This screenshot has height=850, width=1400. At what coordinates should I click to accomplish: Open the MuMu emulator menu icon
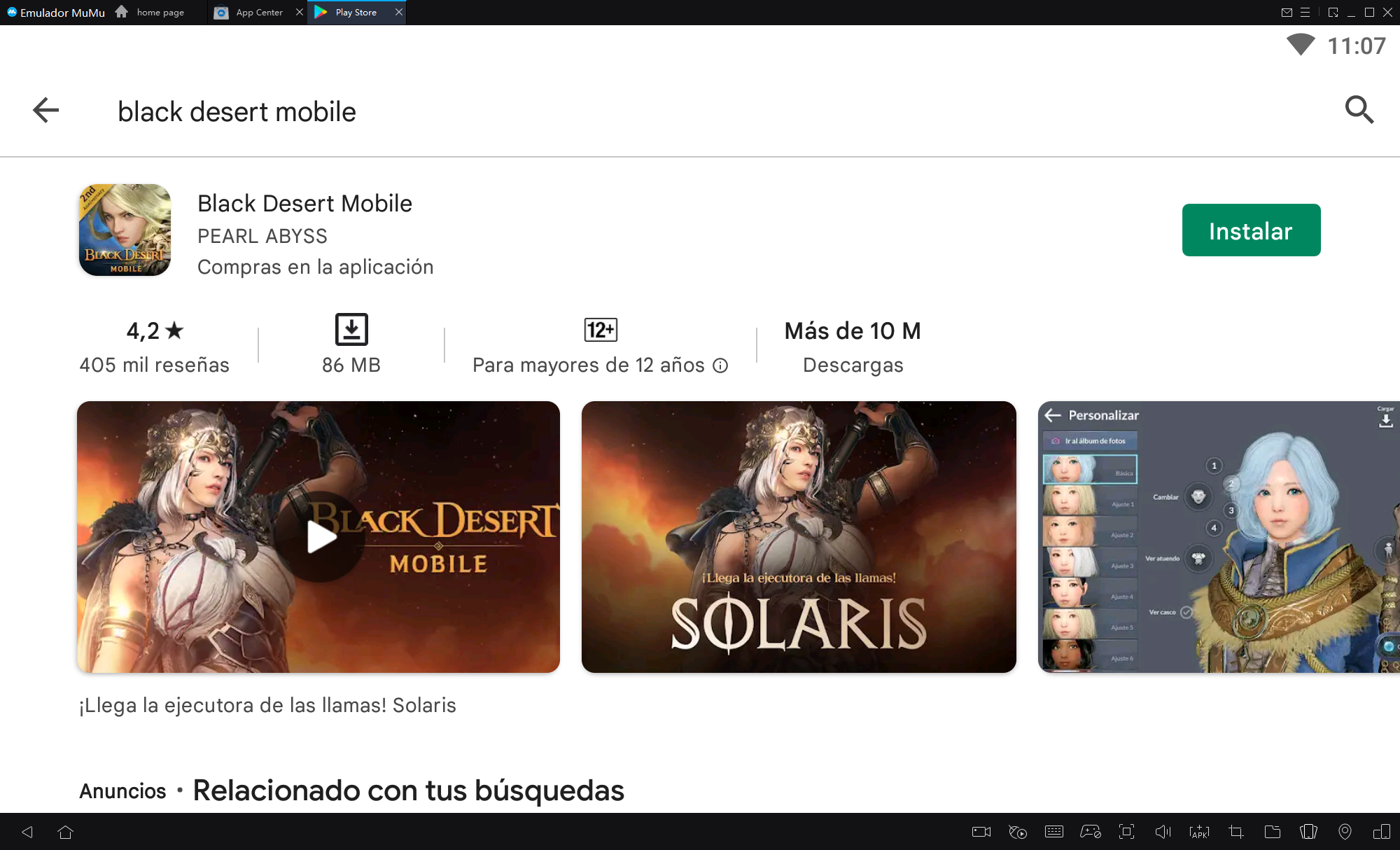[1305, 13]
